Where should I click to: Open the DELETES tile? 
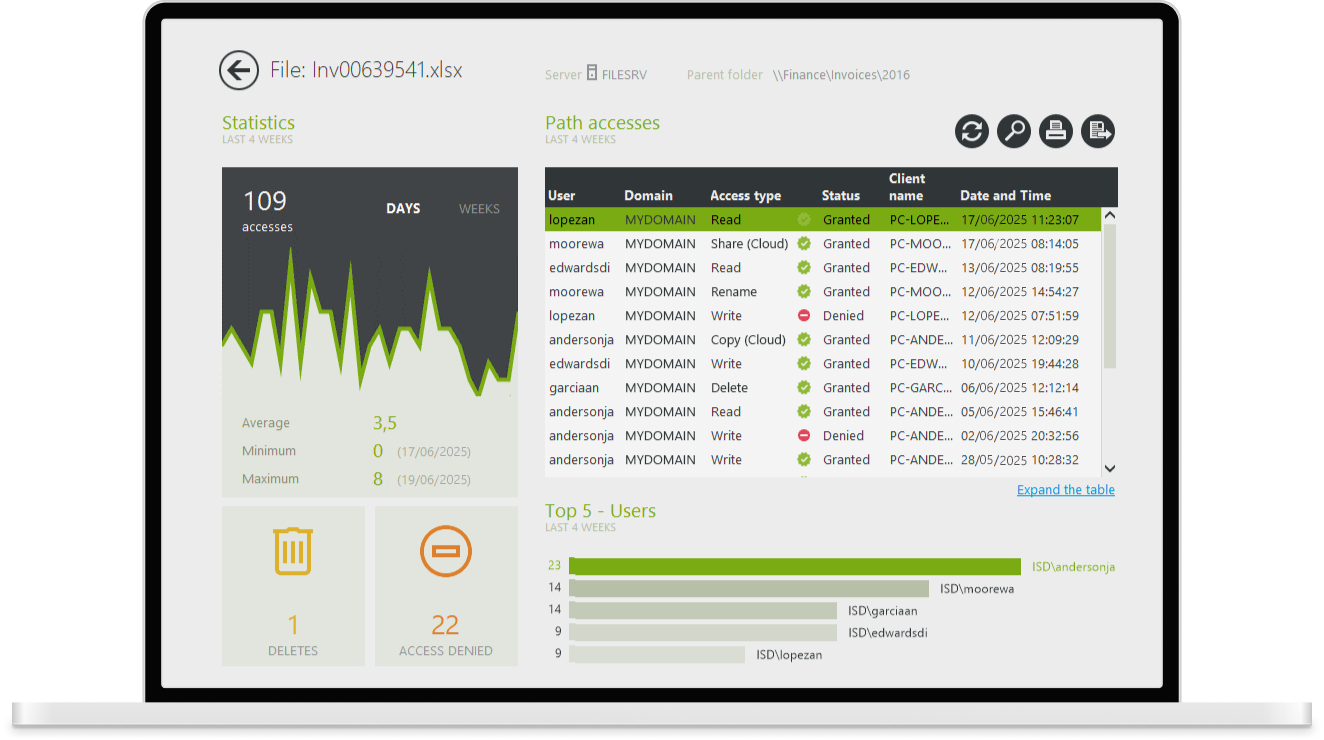pyautogui.click(x=293, y=586)
